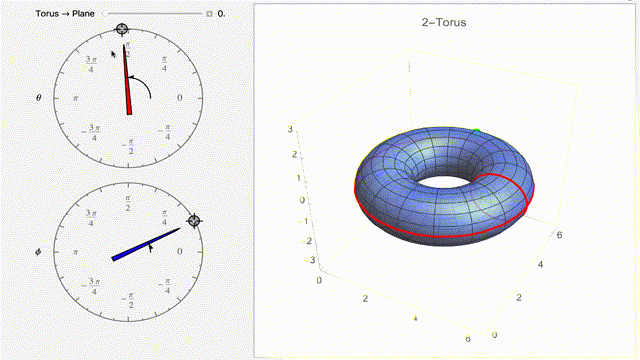Click the Torus → Plane slider thumb

pos(105,13)
